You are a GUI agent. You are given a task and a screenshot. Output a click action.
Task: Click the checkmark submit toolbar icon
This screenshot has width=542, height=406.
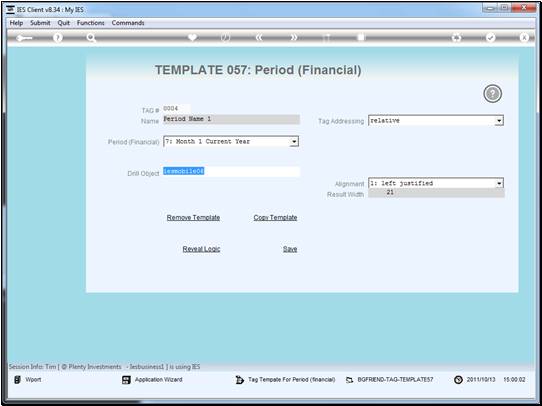[490, 38]
